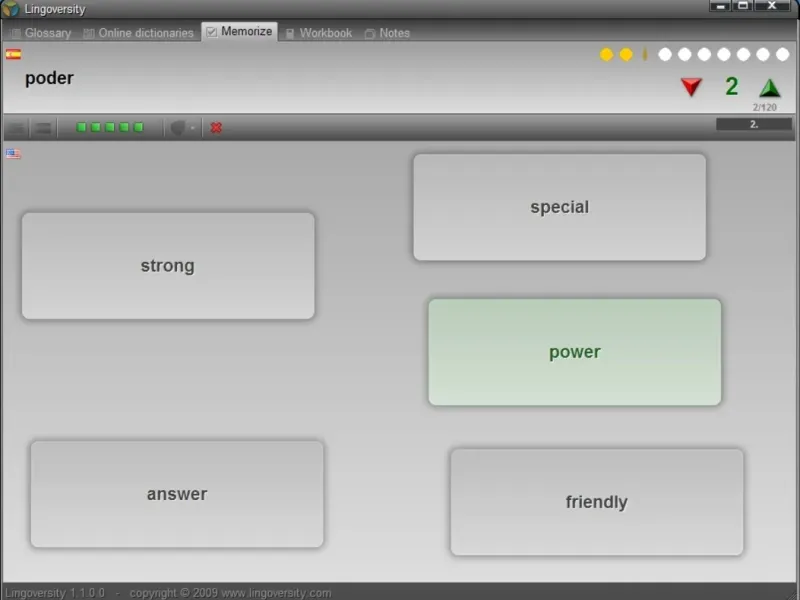Viewport: 800px width, 600px height.
Task: Click the Spanish flag icon
Action: click(13, 54)
